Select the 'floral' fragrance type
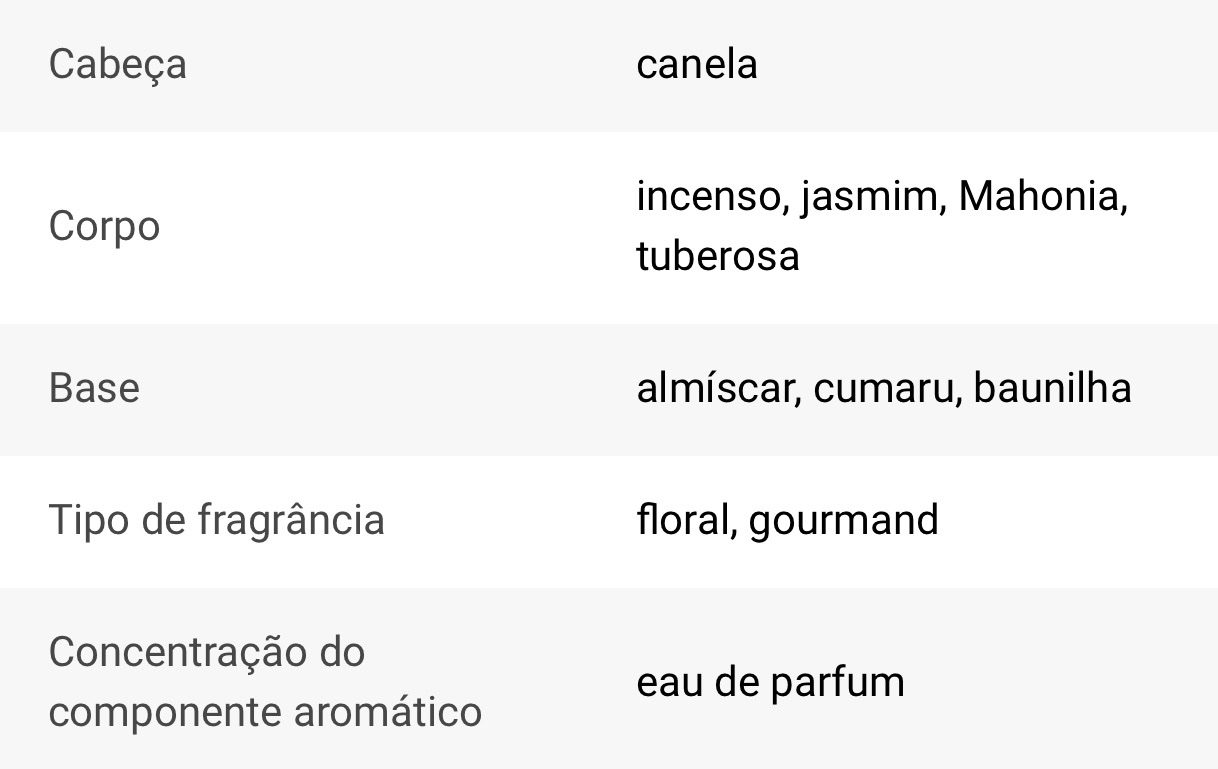Viewport: 1218px width, 769px height. (x=682, y=520)
